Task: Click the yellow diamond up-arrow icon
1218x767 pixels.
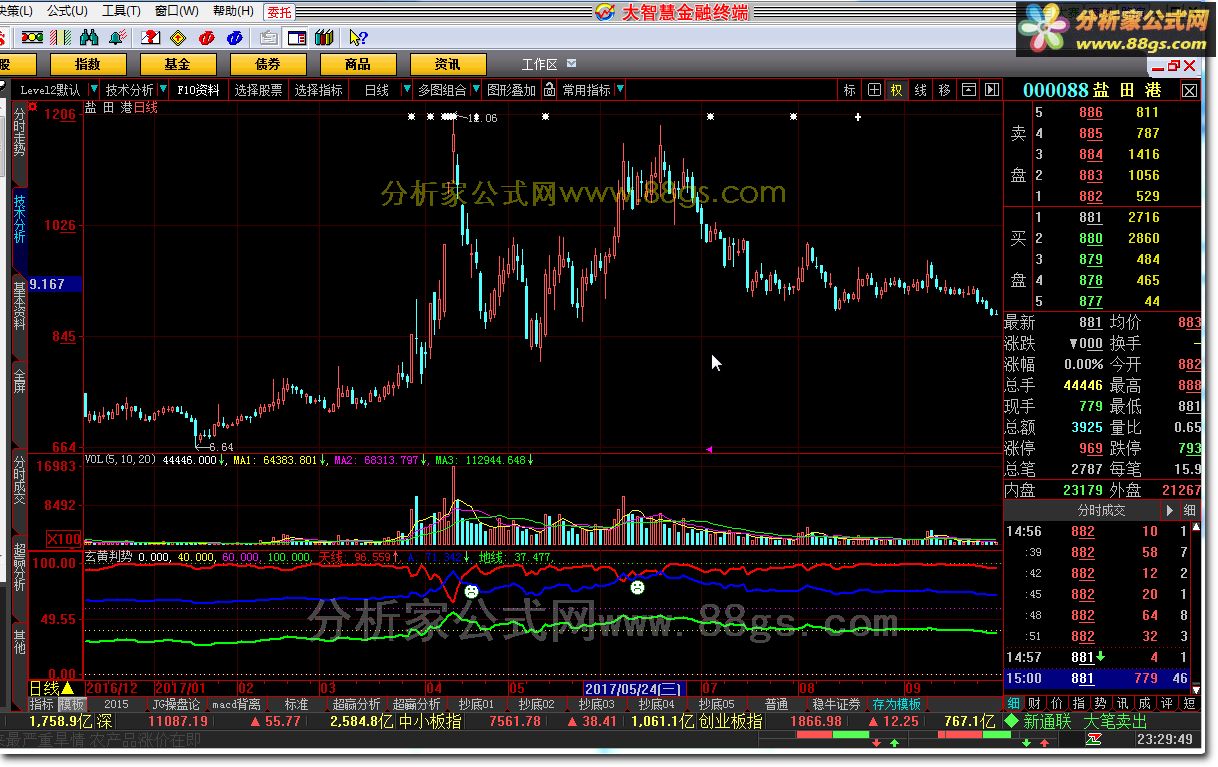Action: click(178, 38)
